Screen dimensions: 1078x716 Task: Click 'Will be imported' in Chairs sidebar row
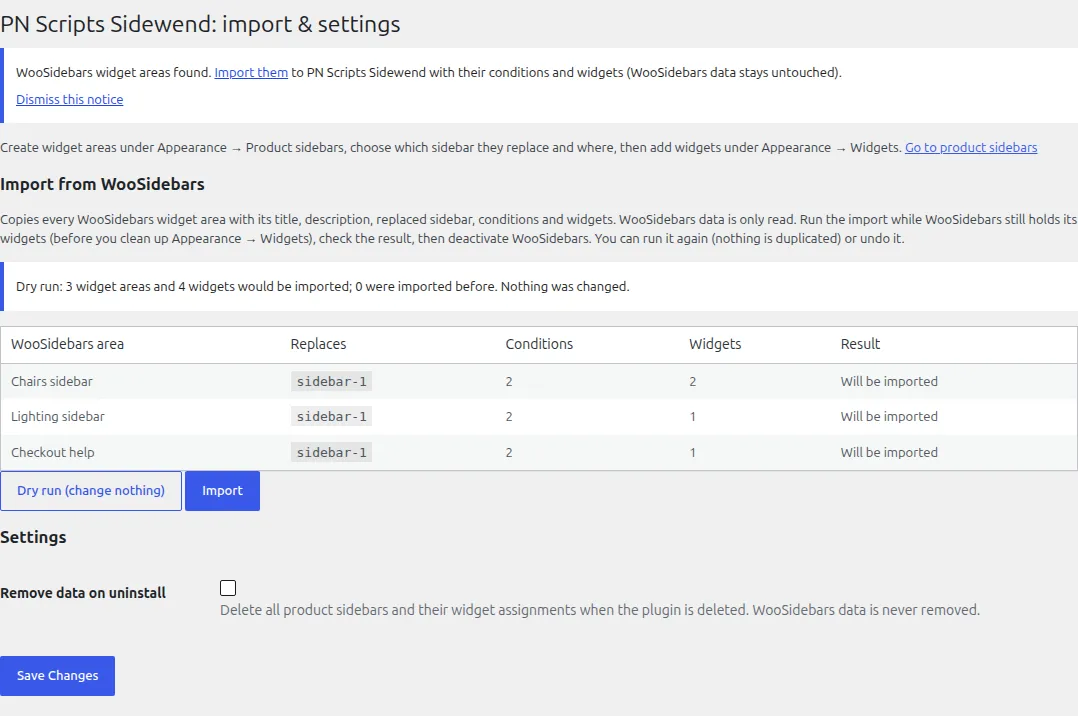[x=889, y=381]
